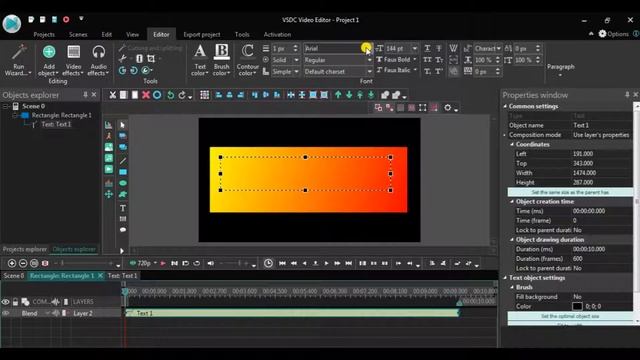Click the clock icon in playback toolbar
This screenshot has width=640, height=360.
pos(268,263)
